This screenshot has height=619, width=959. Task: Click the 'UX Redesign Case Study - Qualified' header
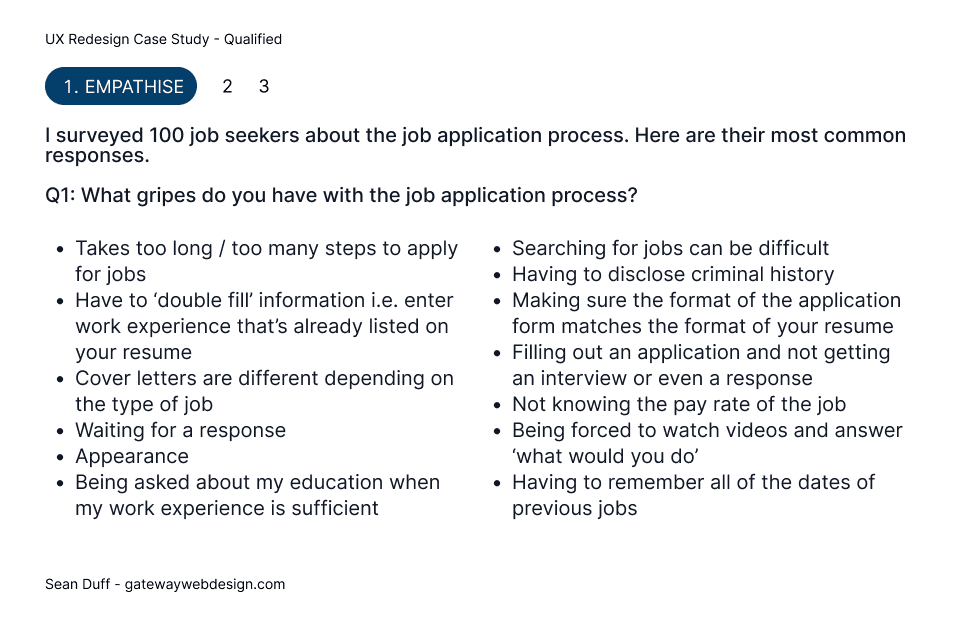coord(163,39)
